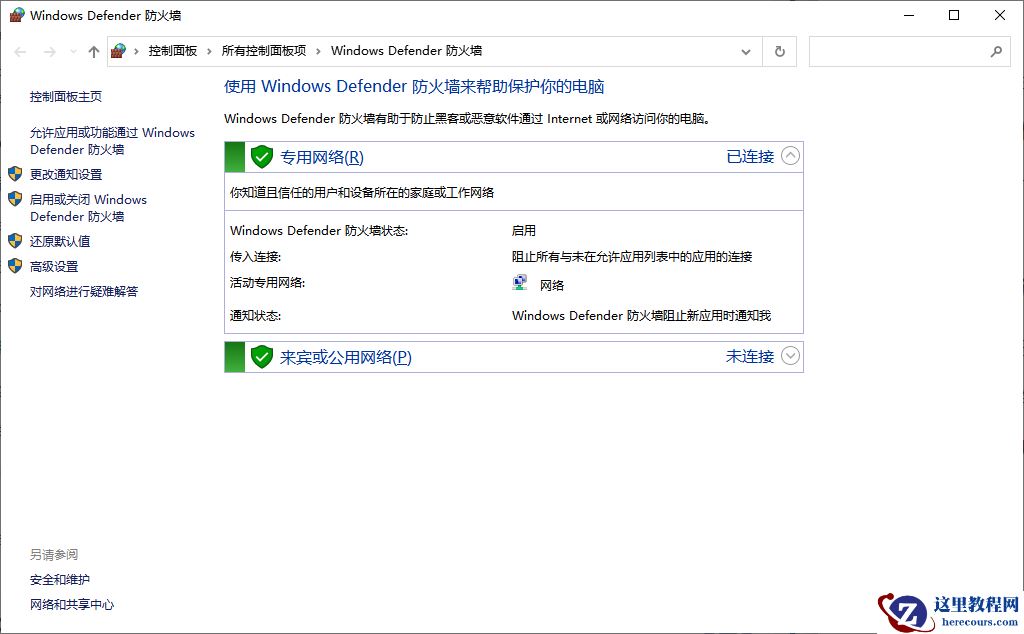Click the up arrow to go to parent folder
Screen dimensions: 1024x634
click(x=94, y=51)
